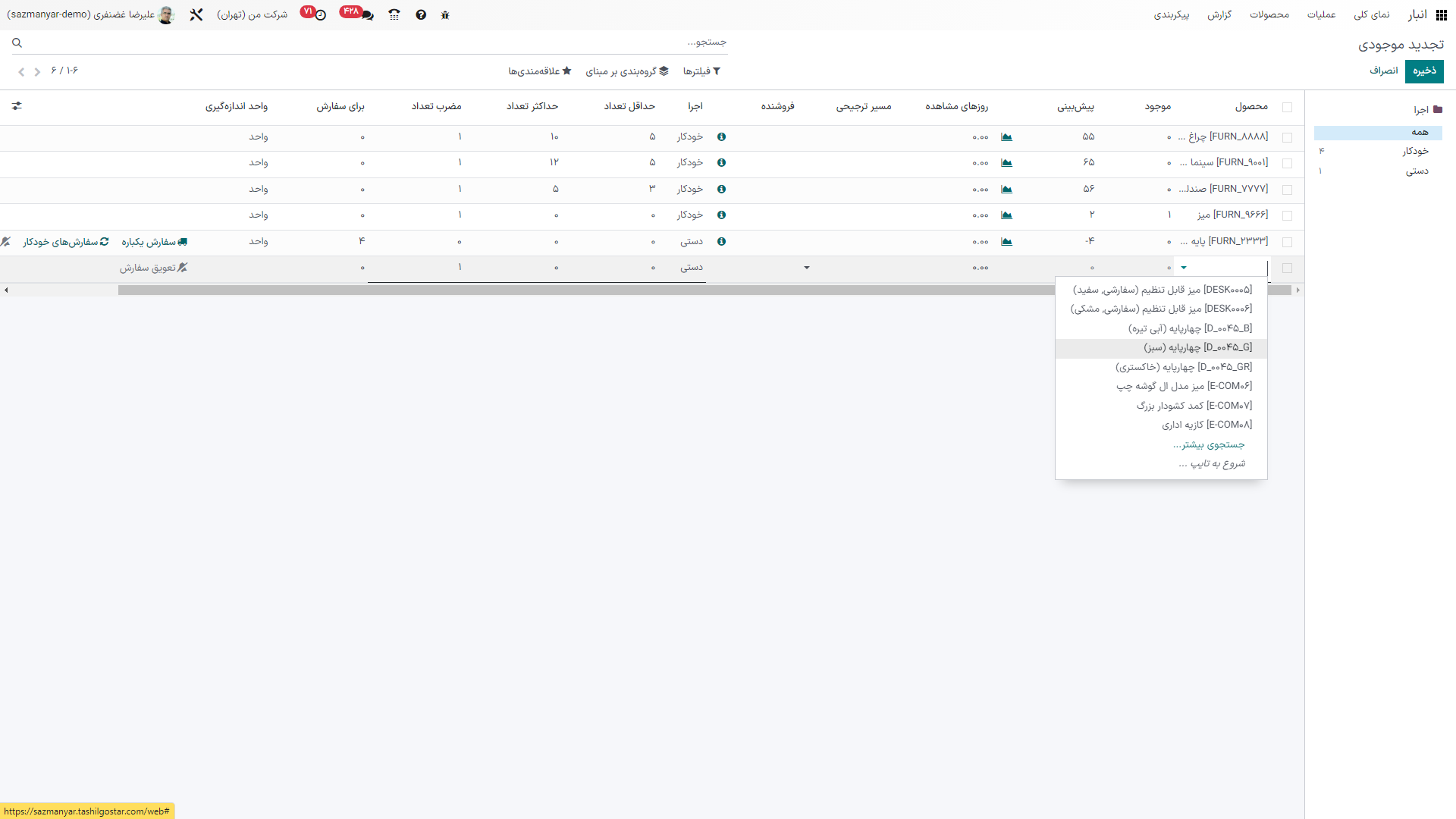Click the debug bug icon

tap(445, 15)
